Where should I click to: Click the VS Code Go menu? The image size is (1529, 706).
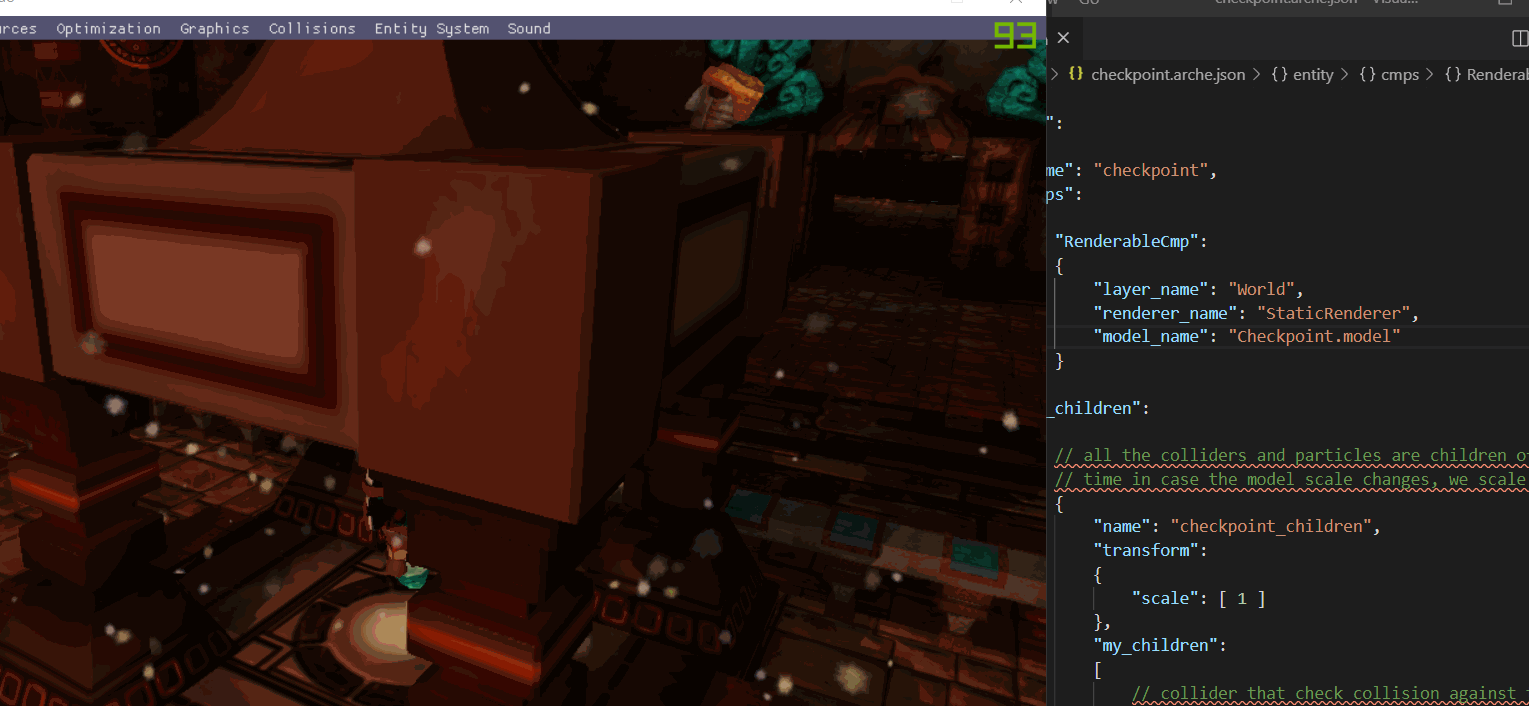[x=1089, y=3]
